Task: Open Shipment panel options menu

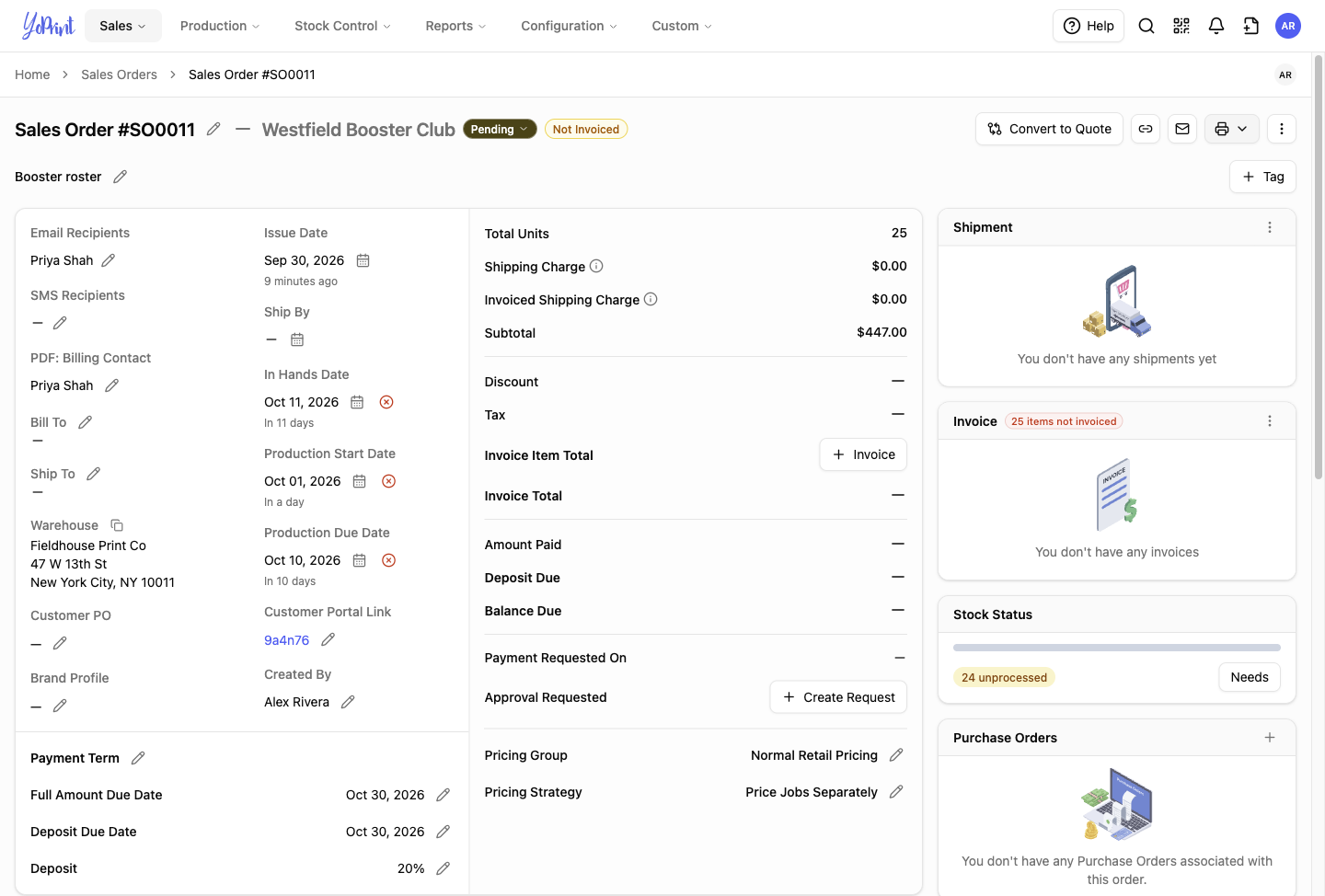Action: (1270, 227)
